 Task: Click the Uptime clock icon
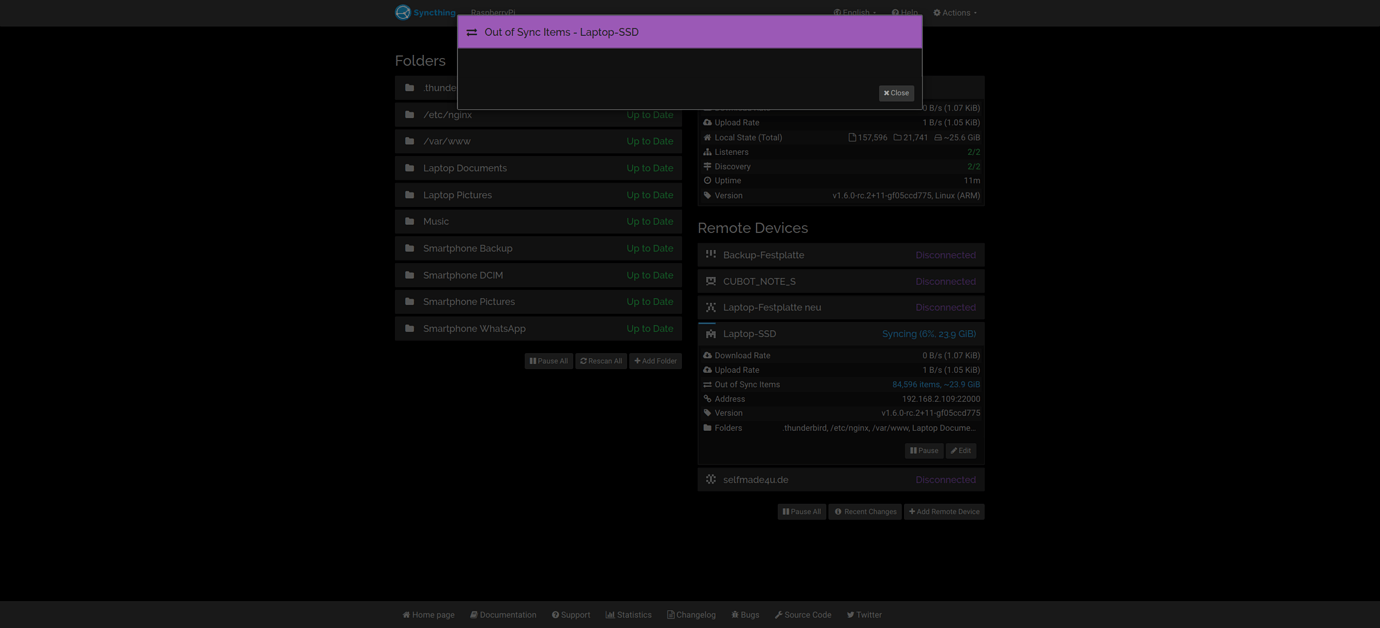point(707,181)
